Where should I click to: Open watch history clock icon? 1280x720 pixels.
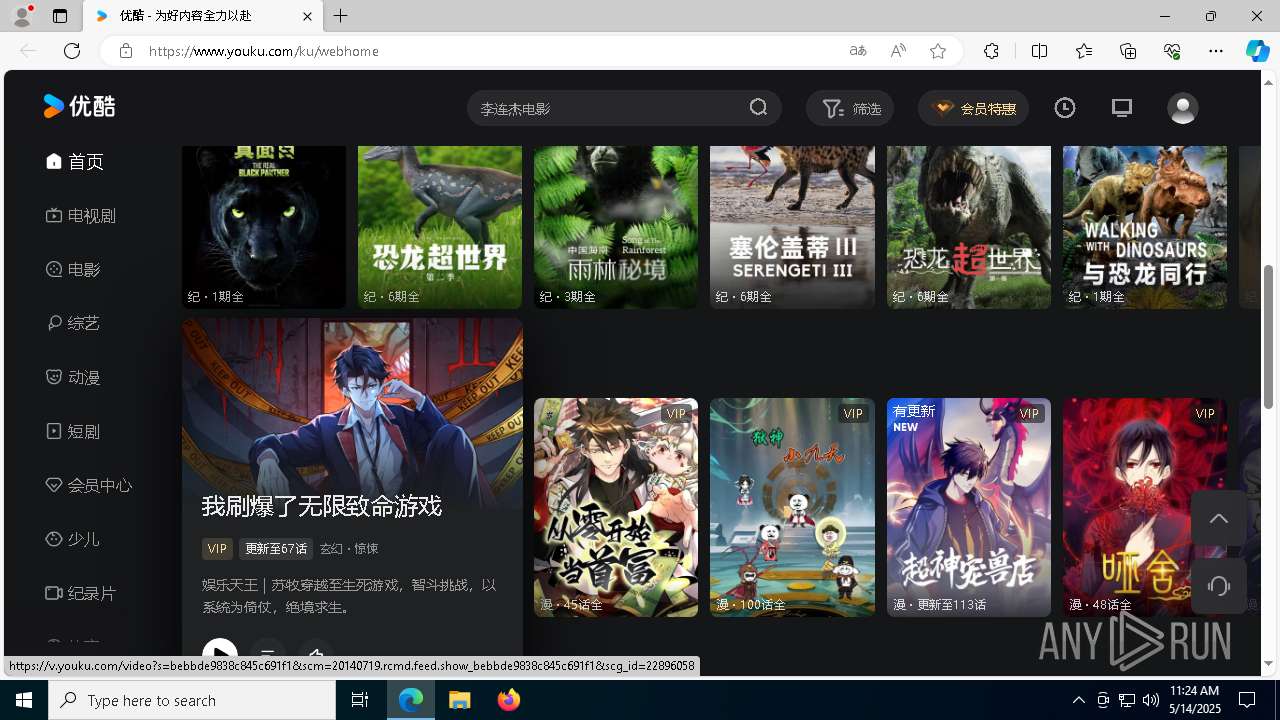pyautogui.click(x=1065, y=108)
